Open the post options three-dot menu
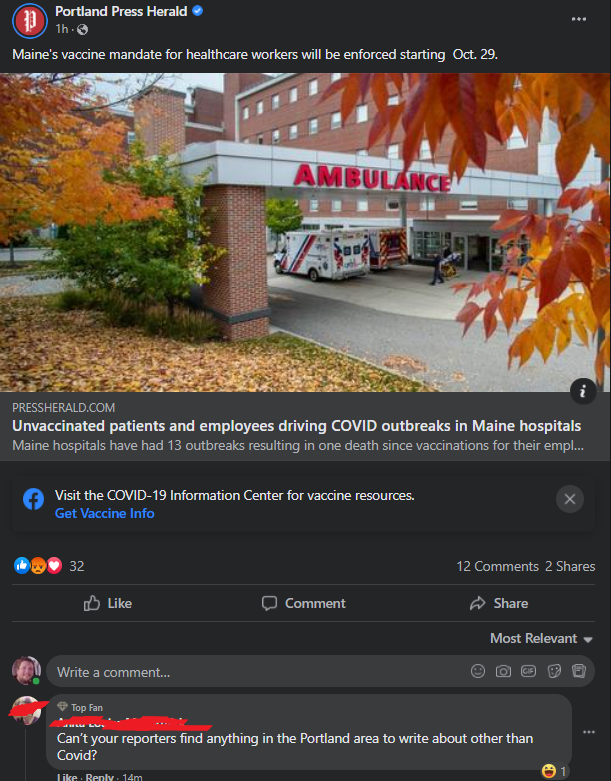Viewport: 611px width, 781px height. [579, 19]
